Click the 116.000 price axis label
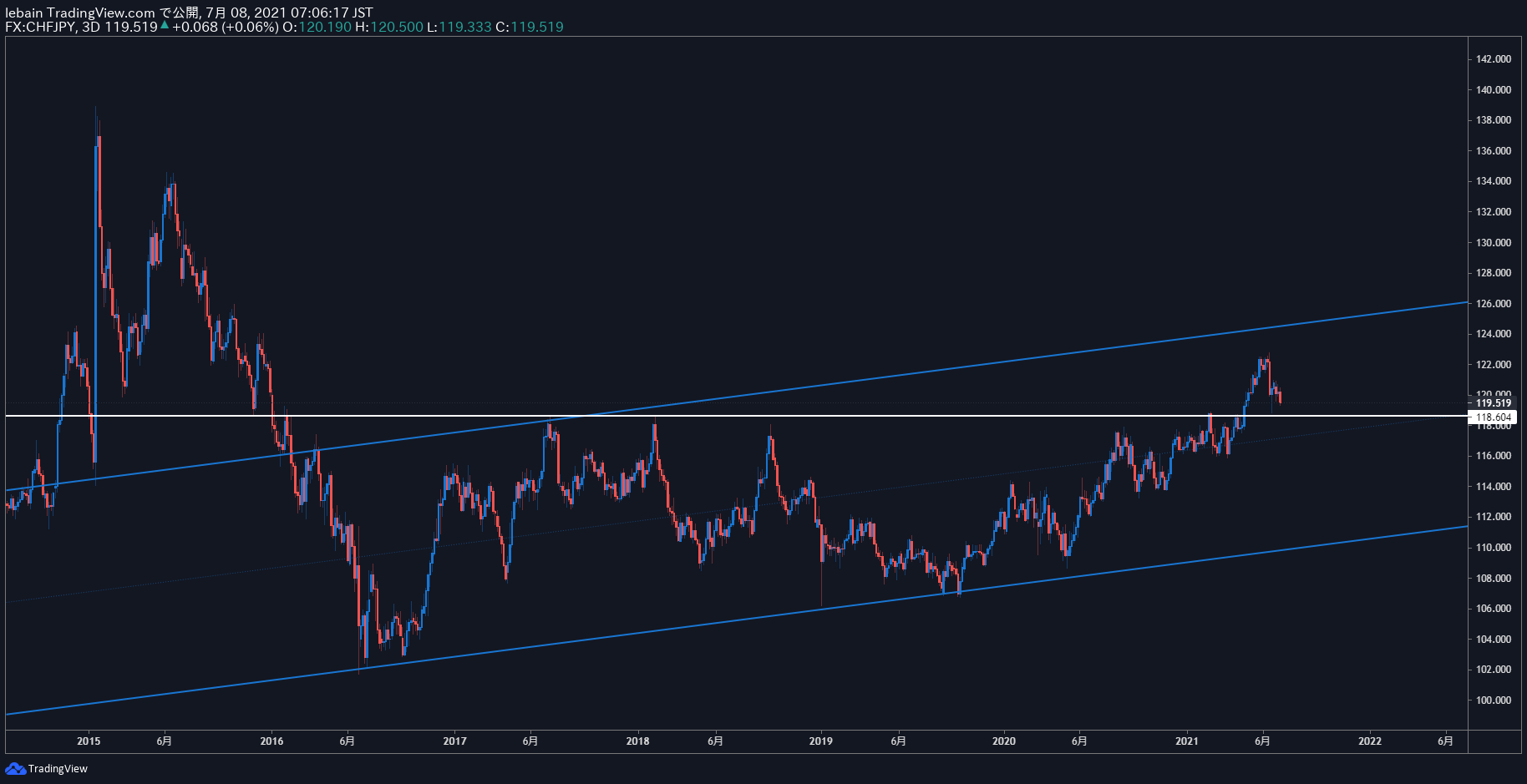Screen dimensions: 1527x784 [1494, 456]
